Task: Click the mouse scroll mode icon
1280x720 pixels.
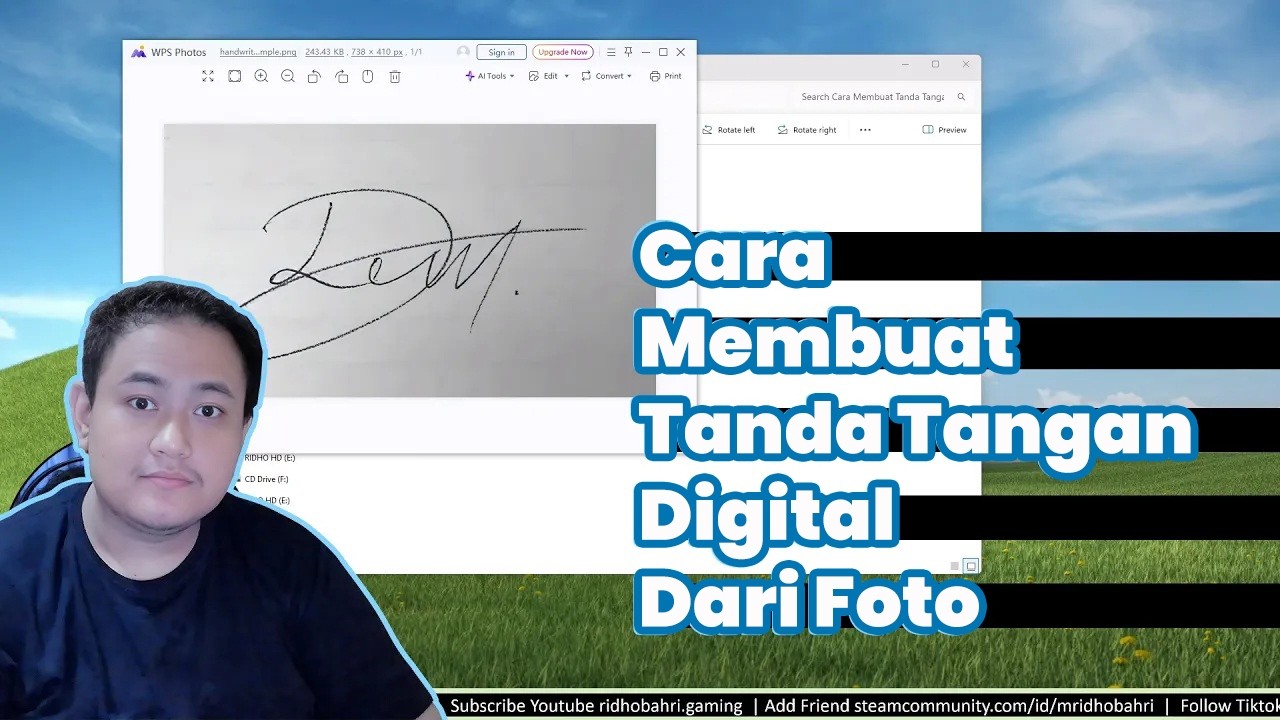Action: [x=368, y=76]
